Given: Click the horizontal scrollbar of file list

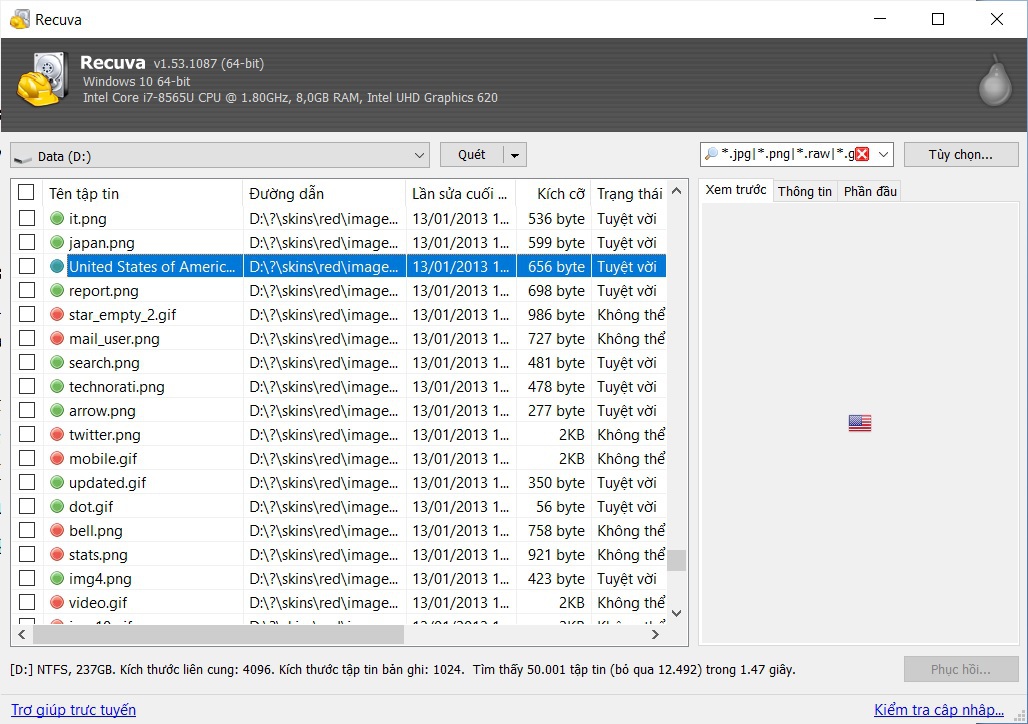Looking at the screenshot, I should point(218,634).
